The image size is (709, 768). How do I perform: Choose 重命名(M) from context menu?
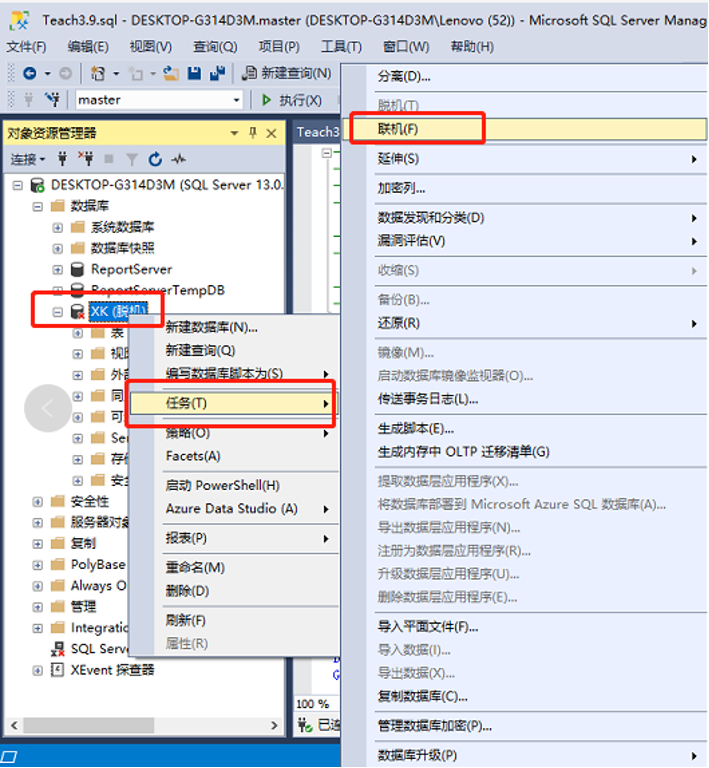(x=195, y=568)
